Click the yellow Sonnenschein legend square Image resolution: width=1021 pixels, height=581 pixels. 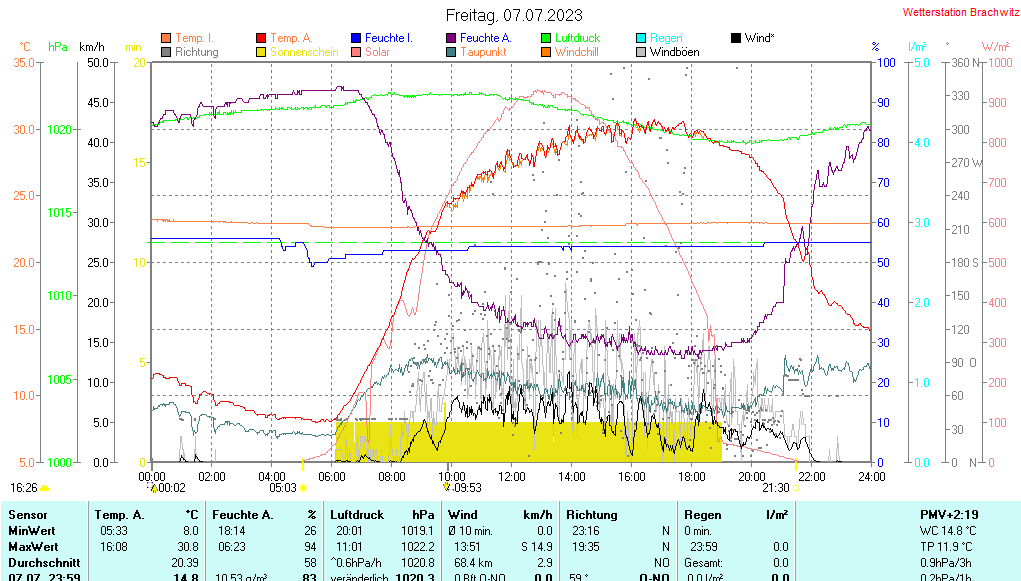(261, 52)
